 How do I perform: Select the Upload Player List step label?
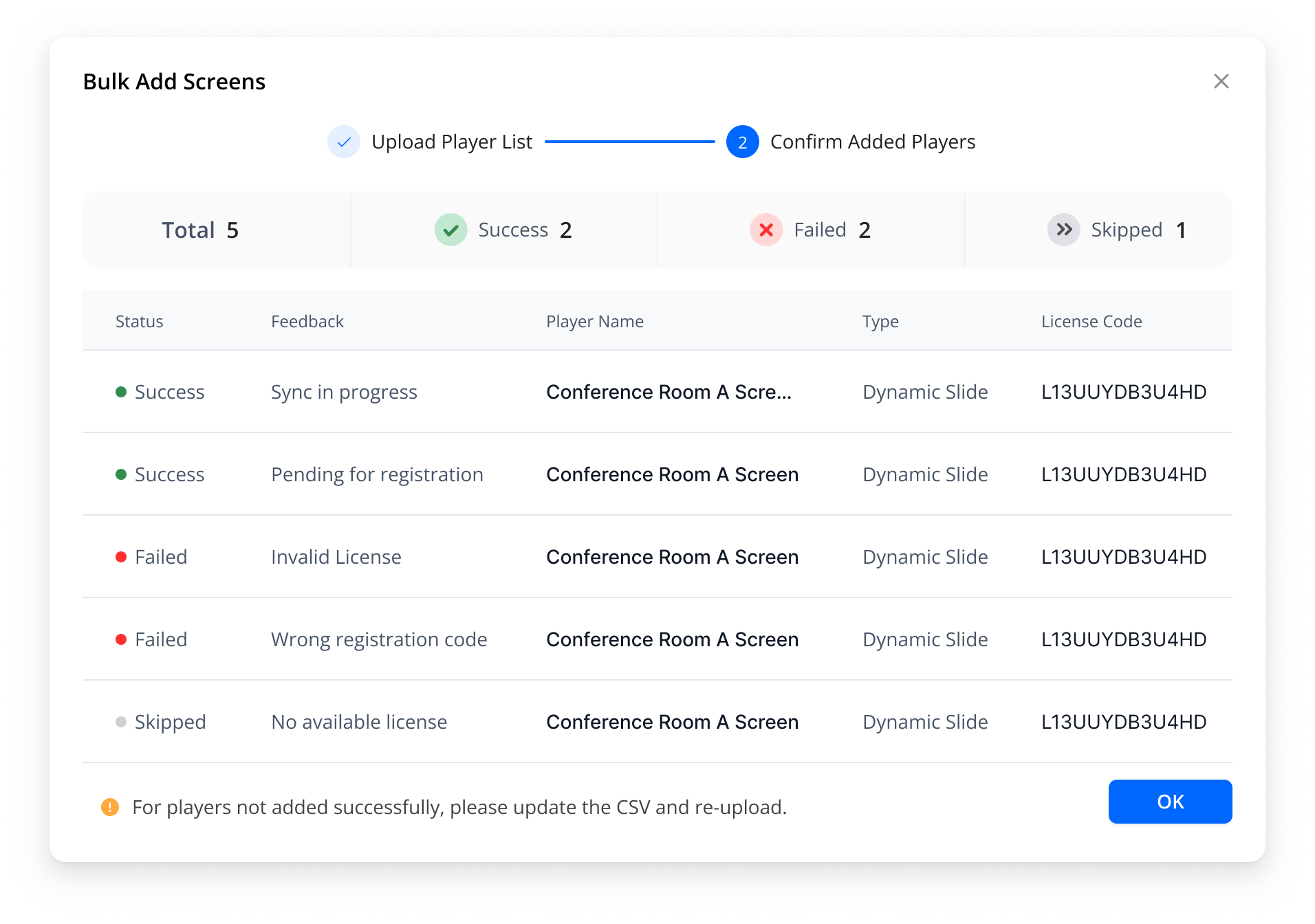tap(451, 142)
